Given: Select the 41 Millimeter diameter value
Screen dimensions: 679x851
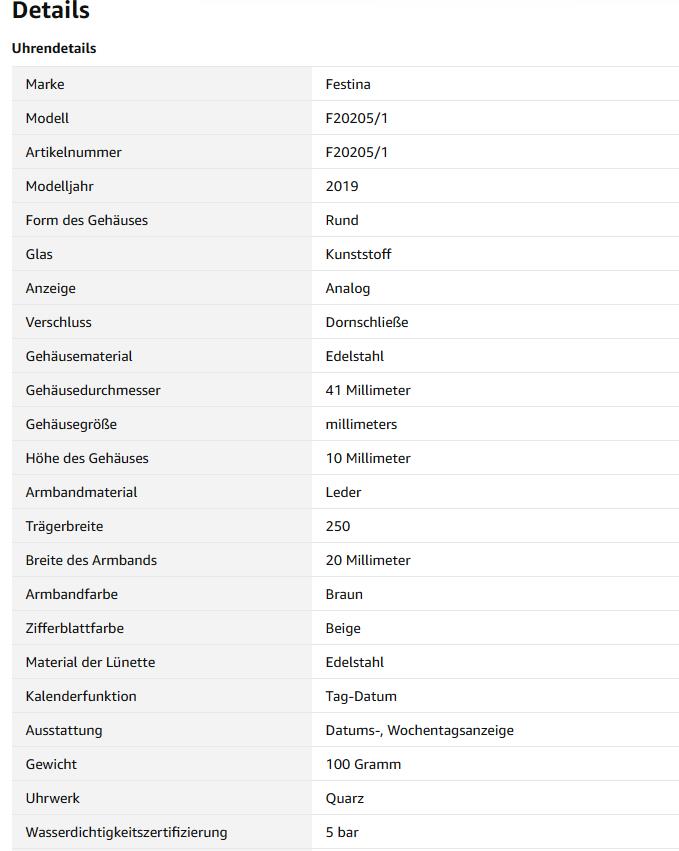Looking at the screenshot, I should [368, 390].
